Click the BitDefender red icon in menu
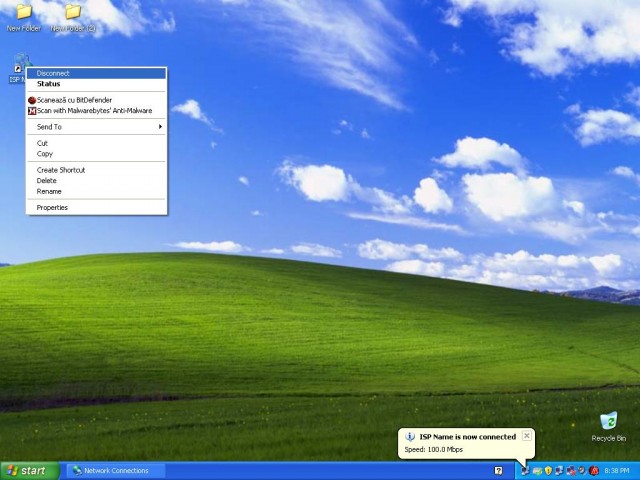The image size is (640, 480). (32, 100)
